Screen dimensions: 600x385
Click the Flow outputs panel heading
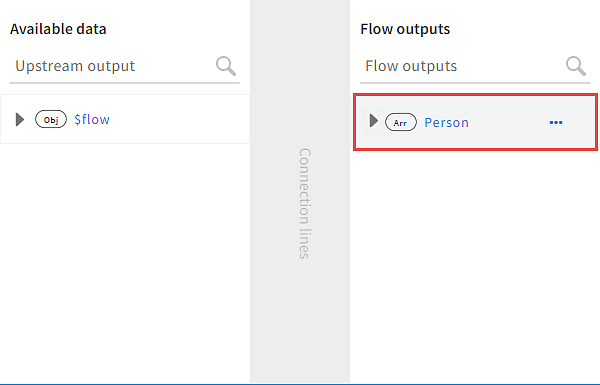pyautogui.click(x=405, y=29)
